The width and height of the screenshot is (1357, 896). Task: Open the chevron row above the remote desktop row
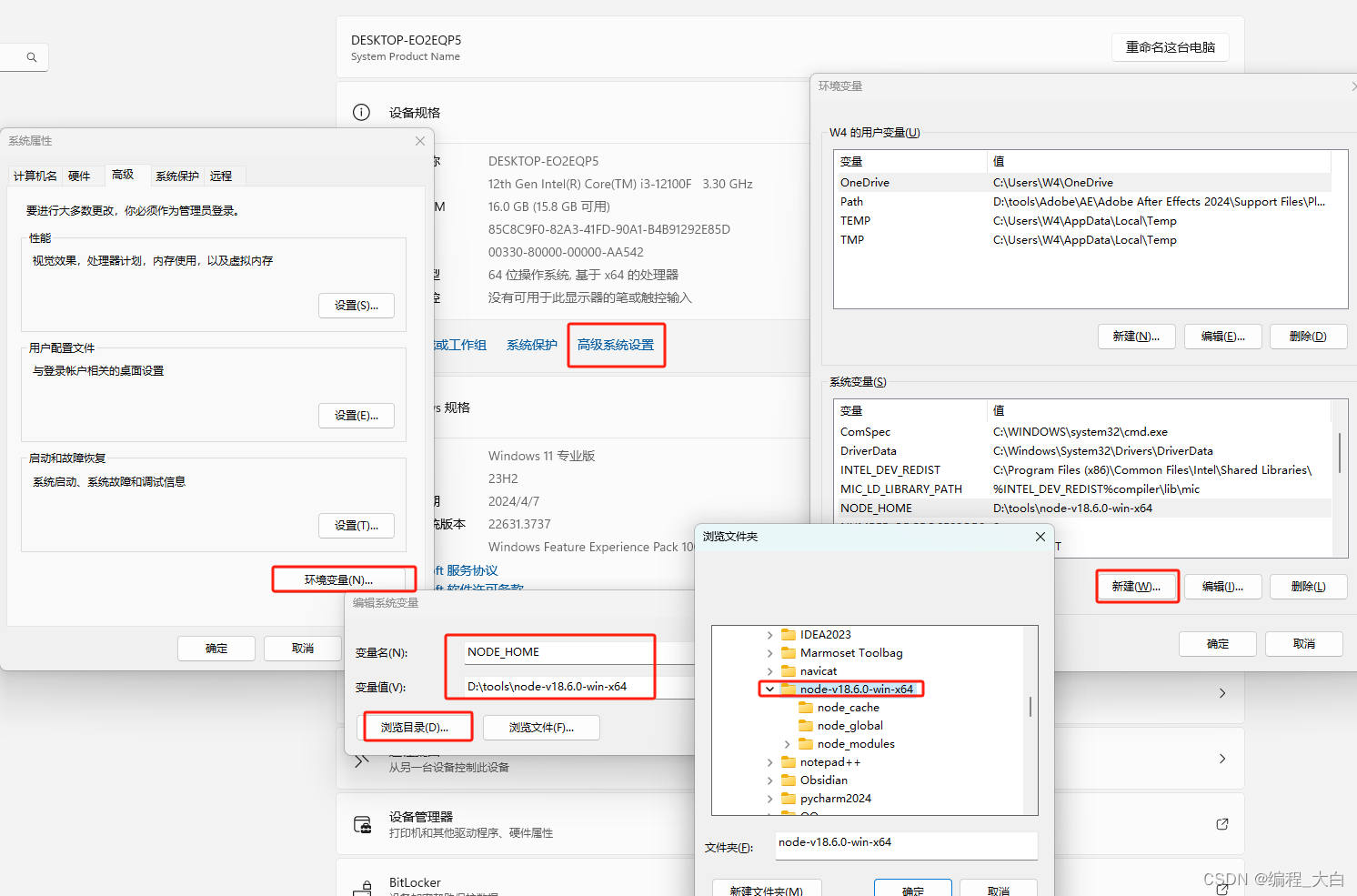click(x=1222, y=693)
